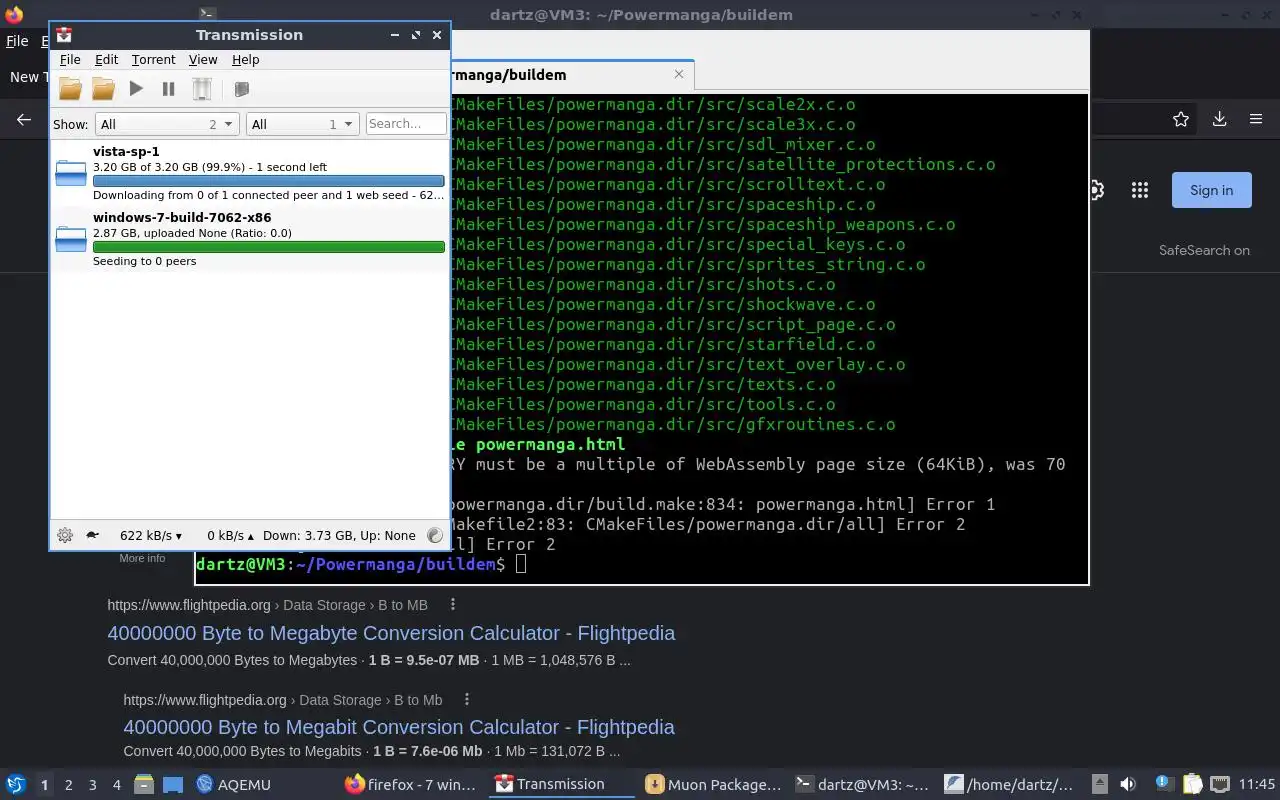Viewport: 1280px width, 800px height.
Task: Open torrent properties icon in Transmission toolbar
Action: 241,89
